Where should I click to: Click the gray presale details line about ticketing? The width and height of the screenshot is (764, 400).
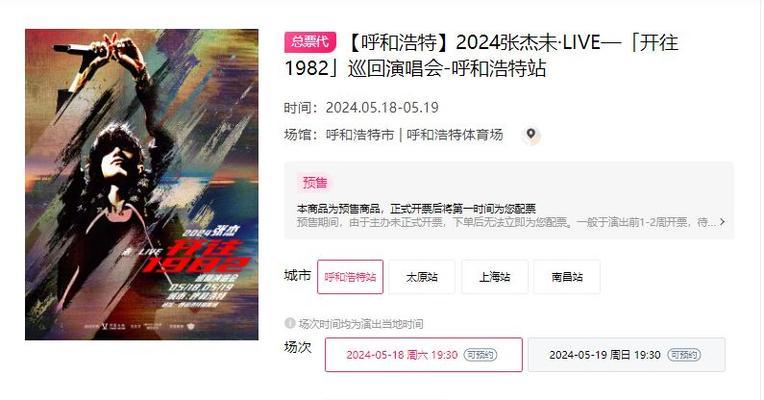click(x=507, y=222)
